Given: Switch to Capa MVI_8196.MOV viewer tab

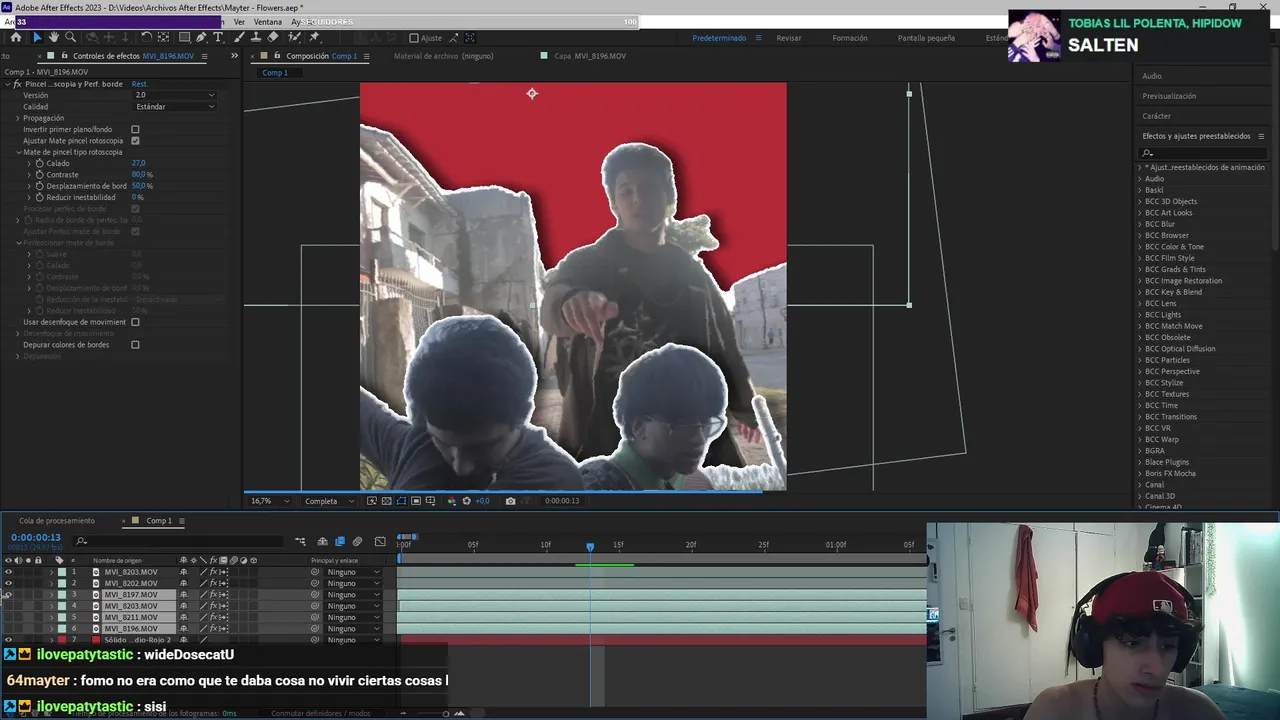Looking at the screenshot, I should click(x=590, y=56).
